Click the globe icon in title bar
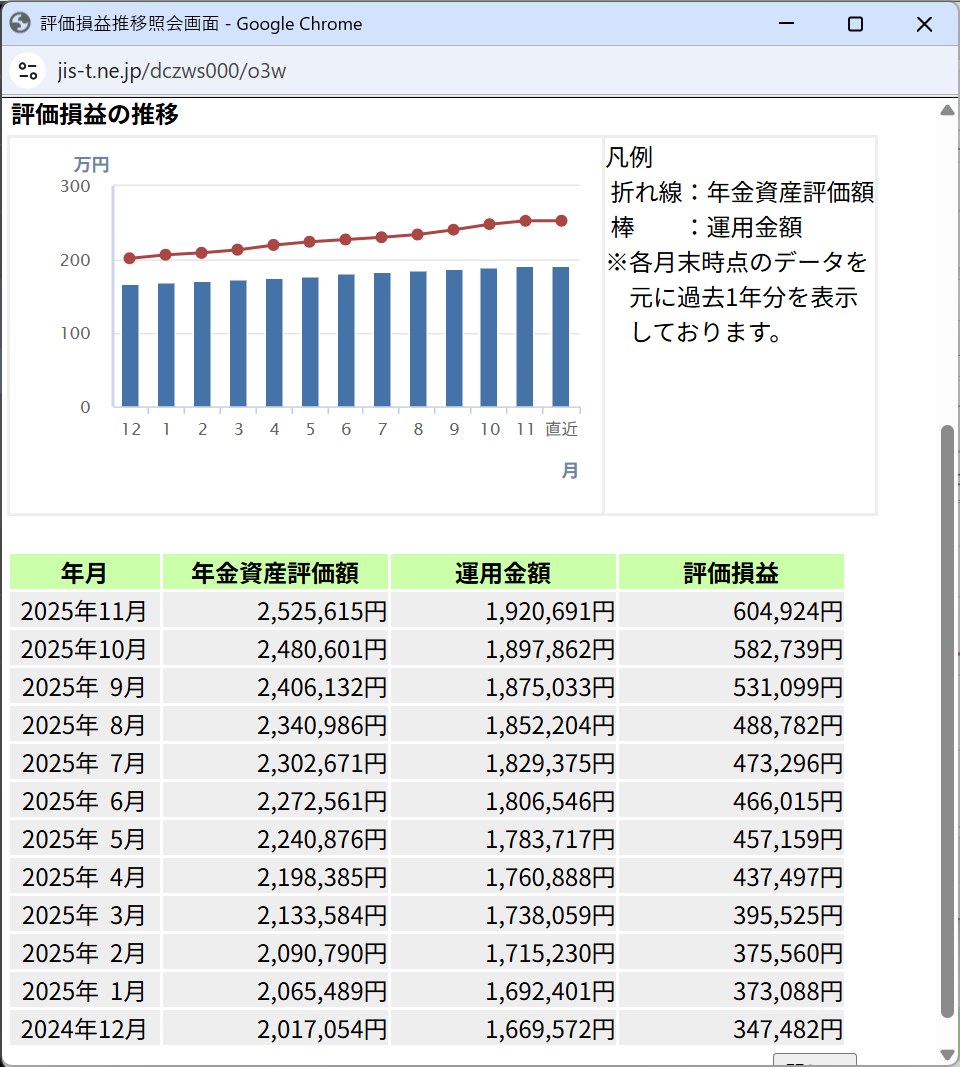Viewport: 960px width, 1067px height. coord(20,23)
